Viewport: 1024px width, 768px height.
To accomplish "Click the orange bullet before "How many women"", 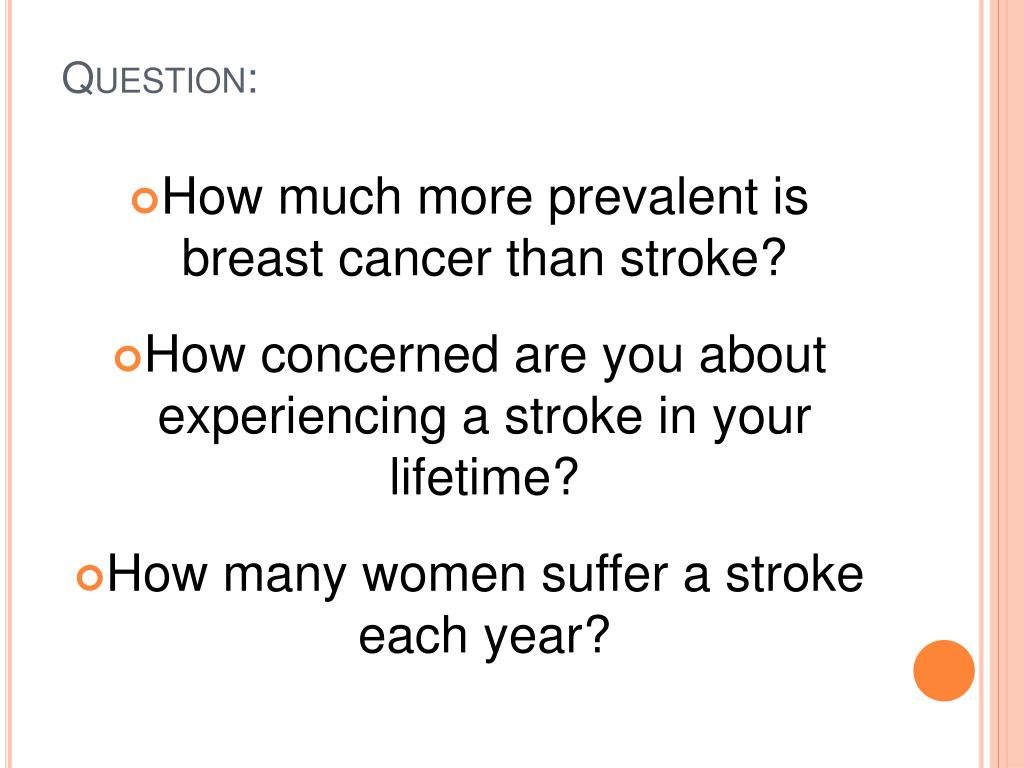I will 89,577.
